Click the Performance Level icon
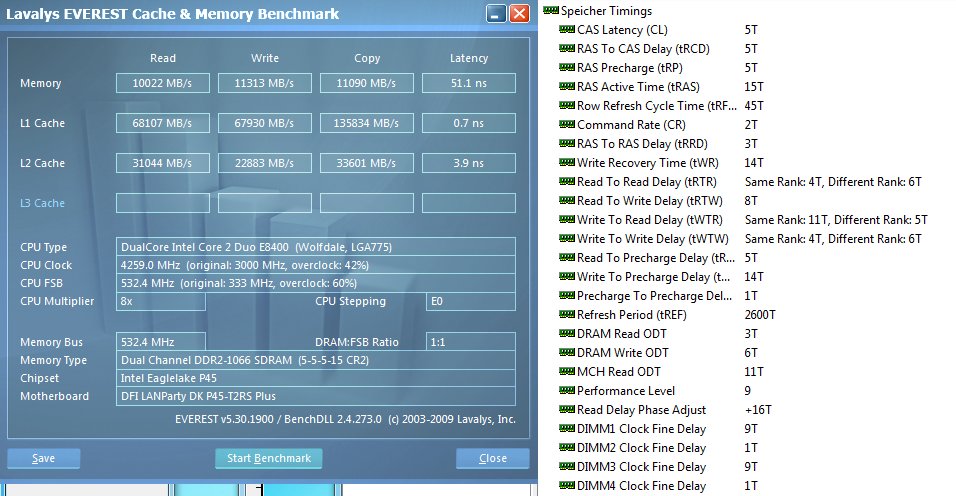 point(567,390)
